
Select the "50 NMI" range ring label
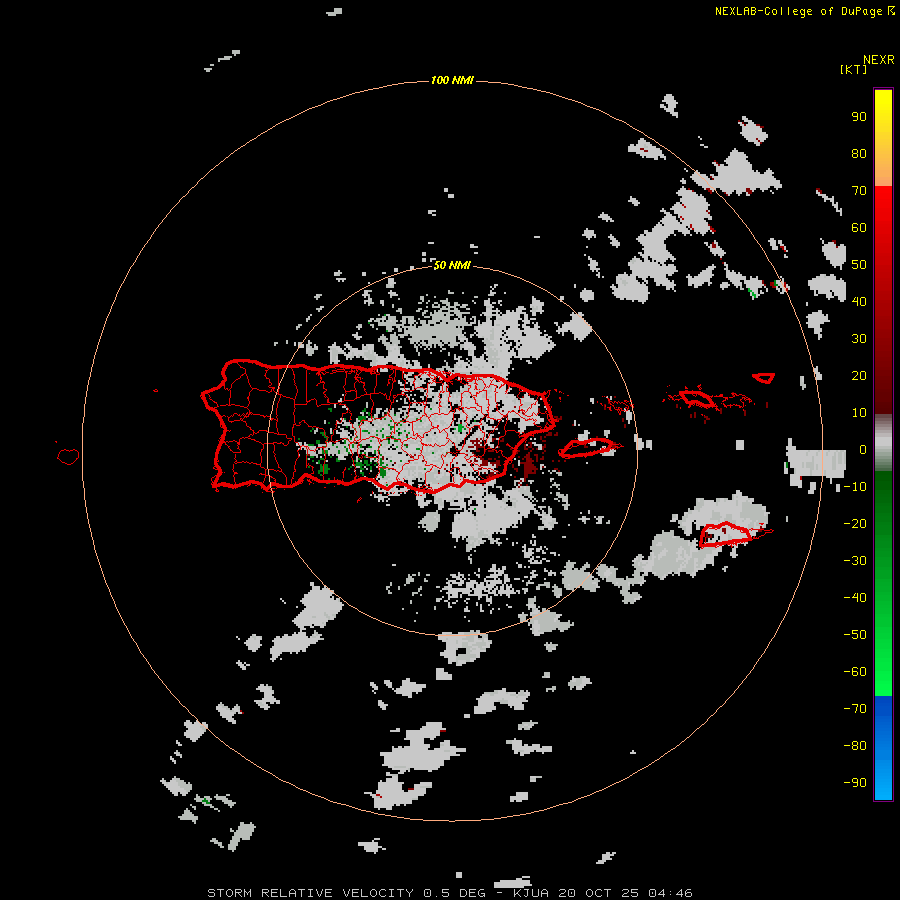(x=452, y=265)
